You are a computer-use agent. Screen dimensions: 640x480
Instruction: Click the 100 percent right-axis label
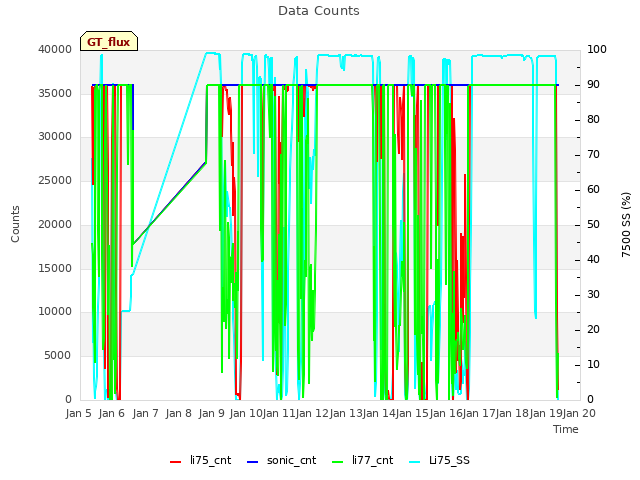597,49
